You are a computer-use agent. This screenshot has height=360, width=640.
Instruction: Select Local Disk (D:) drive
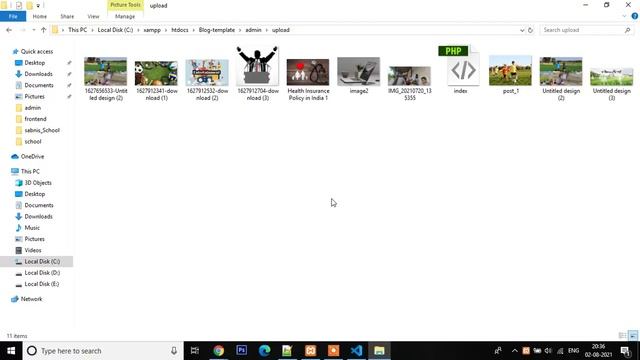point(42,273)
